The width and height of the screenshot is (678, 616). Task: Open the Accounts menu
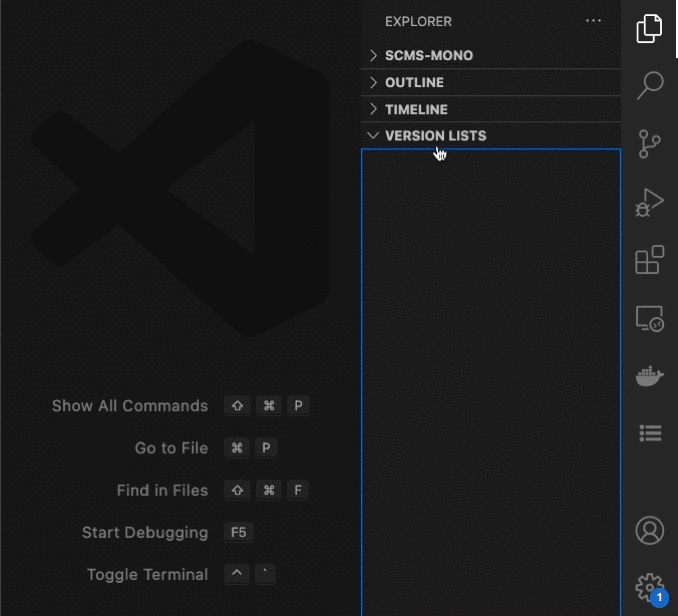(650, 530)
